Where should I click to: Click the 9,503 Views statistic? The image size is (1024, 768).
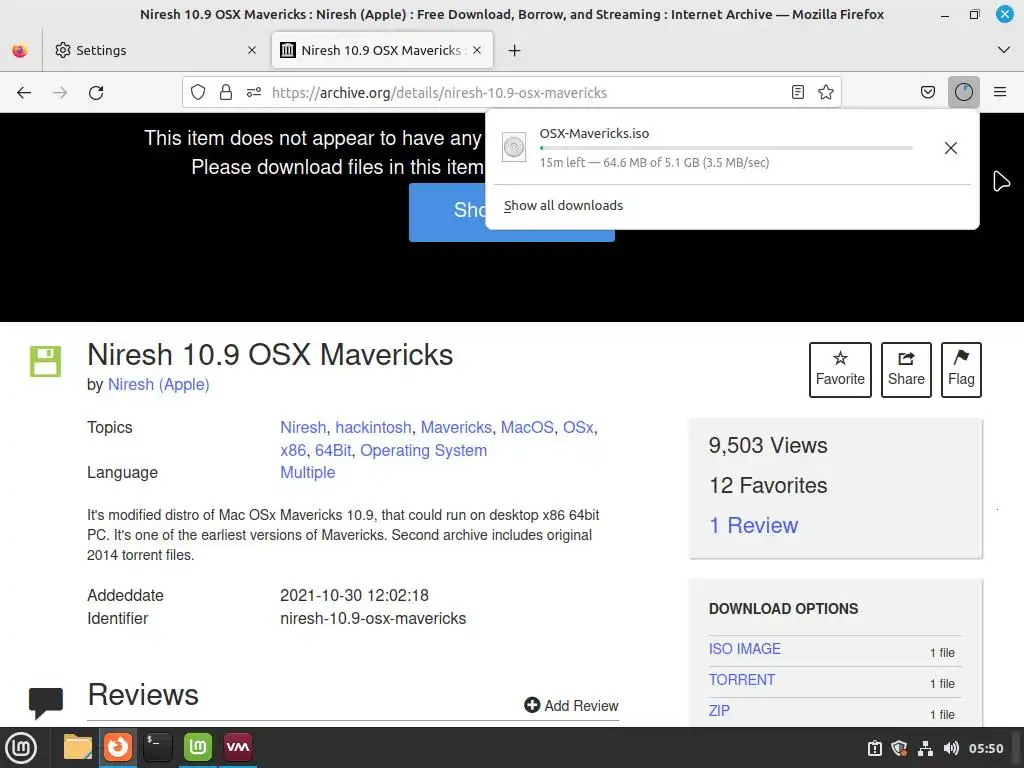(768, 445)
